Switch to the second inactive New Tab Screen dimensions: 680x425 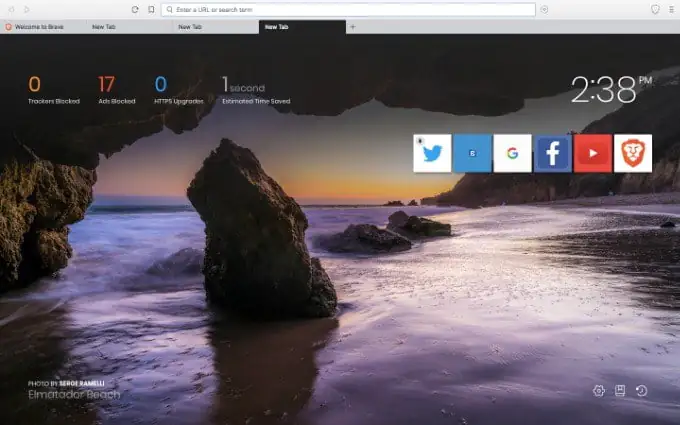(216, 27)
